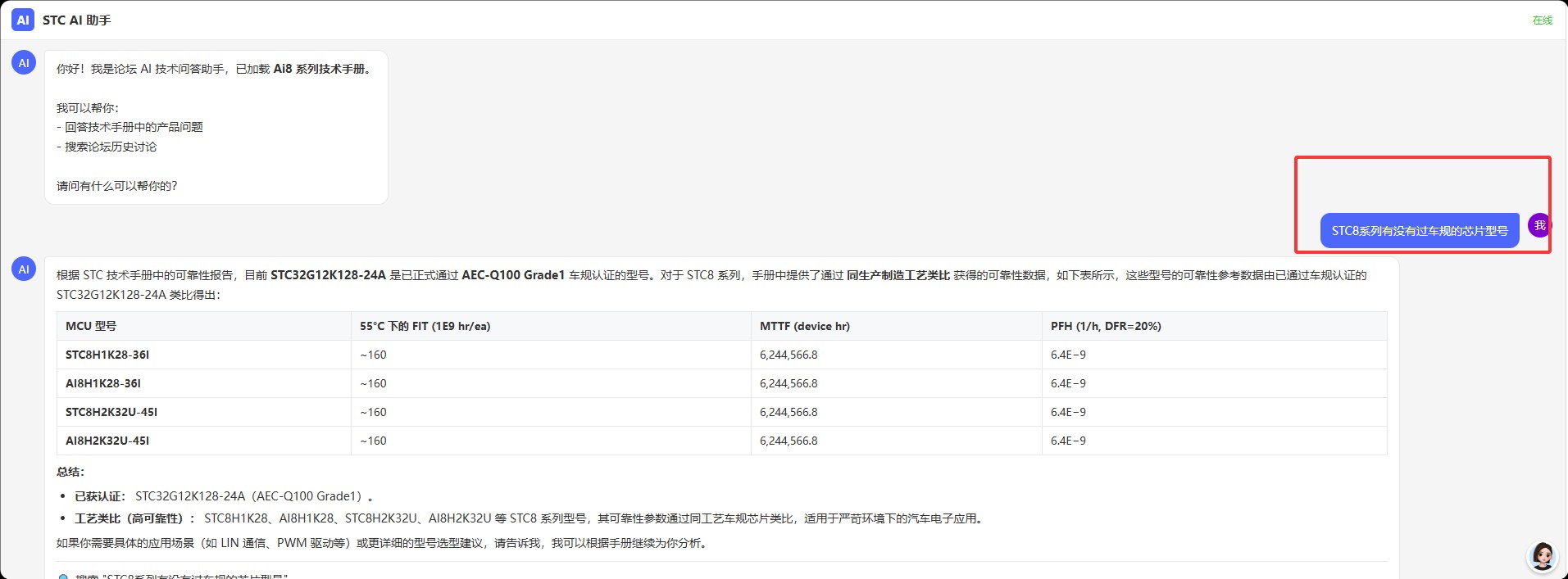Click the STC AI assistant logo icon
1568x579 pixels.
pyautogui.click(x=23, y=20)
